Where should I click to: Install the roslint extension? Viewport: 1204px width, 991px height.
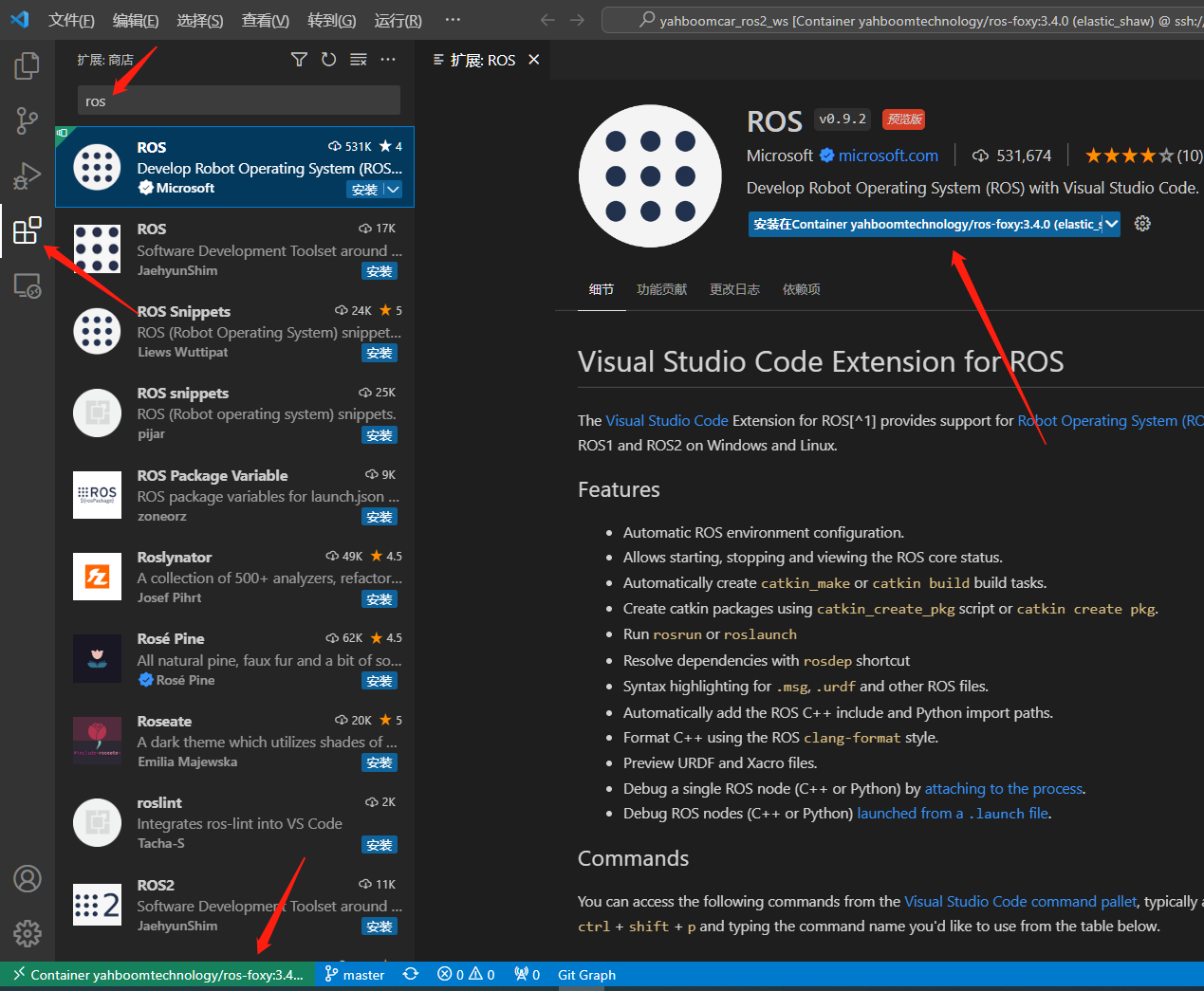click(x=380, y=845)
